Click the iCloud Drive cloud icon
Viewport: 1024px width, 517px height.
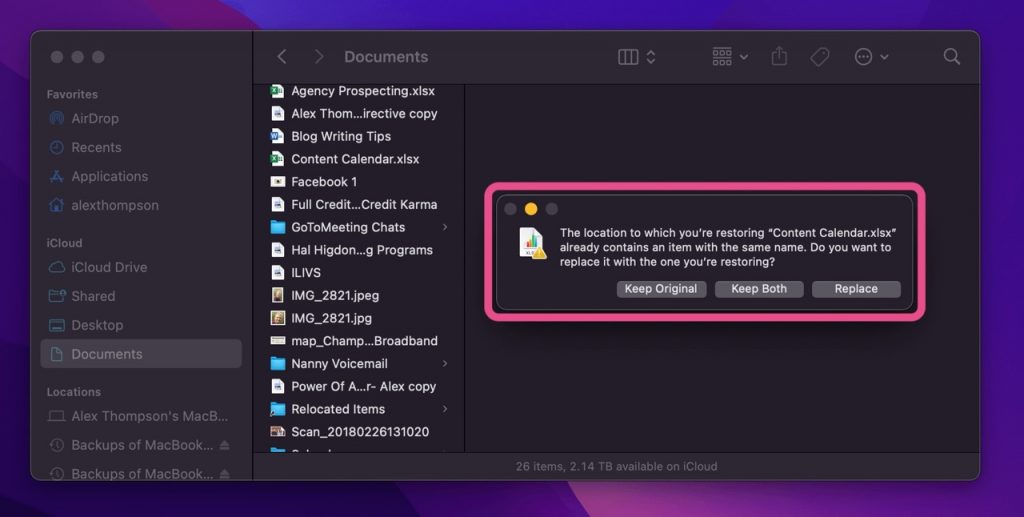coord(57,267)
